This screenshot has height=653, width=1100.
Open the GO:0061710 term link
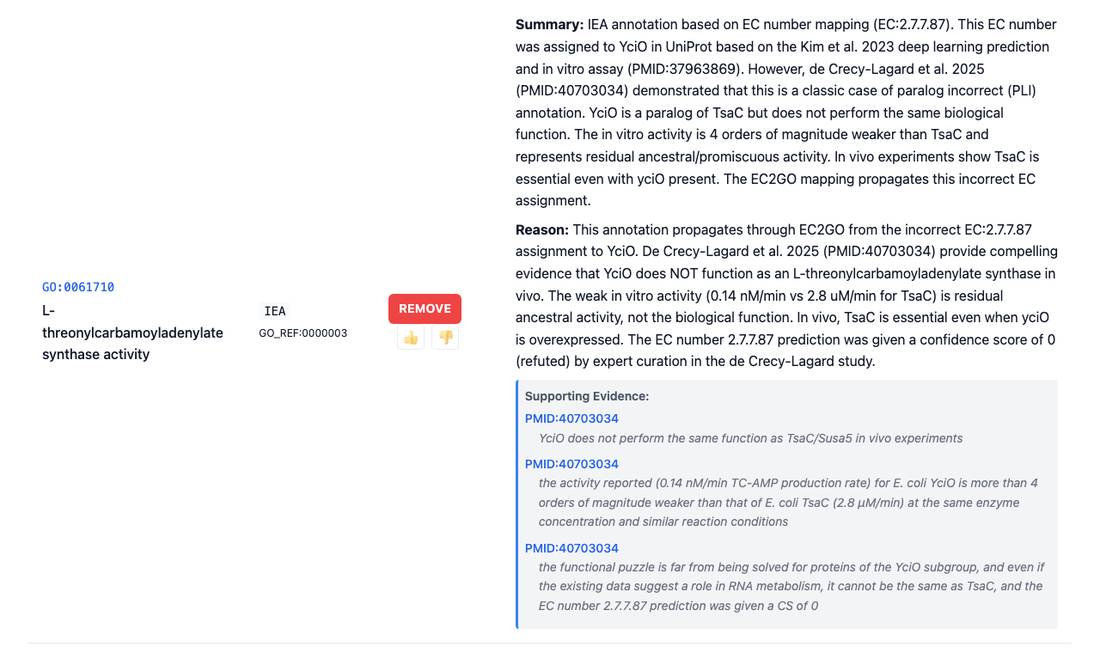coord(78,287)
